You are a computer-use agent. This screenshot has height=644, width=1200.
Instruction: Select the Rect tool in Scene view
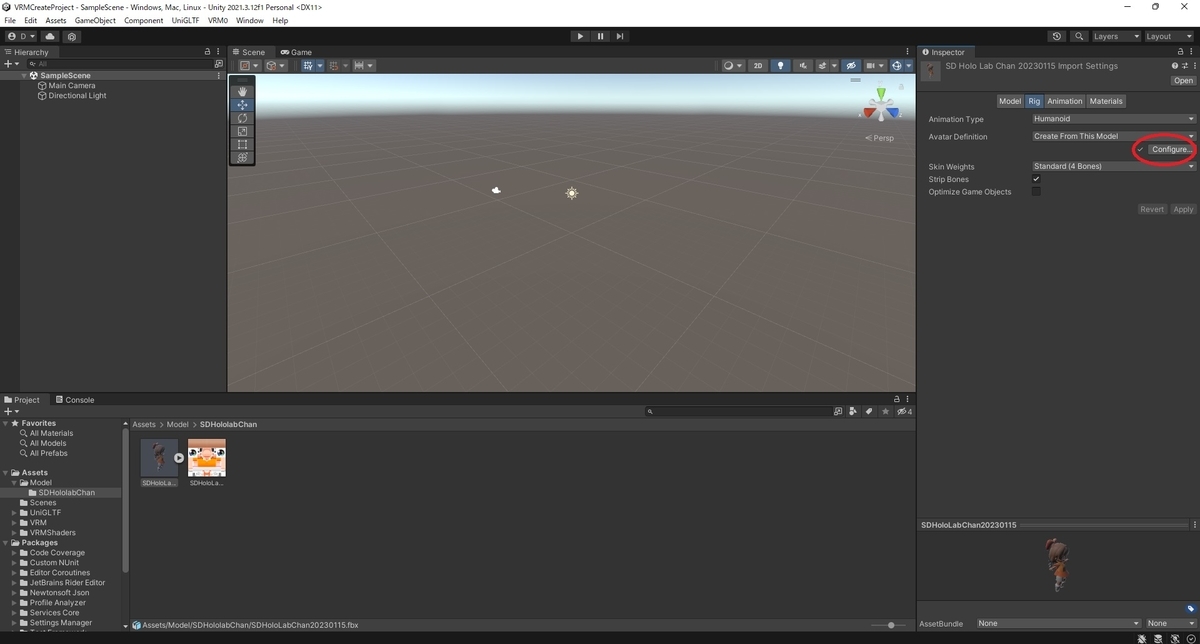[x=242, y=144]
